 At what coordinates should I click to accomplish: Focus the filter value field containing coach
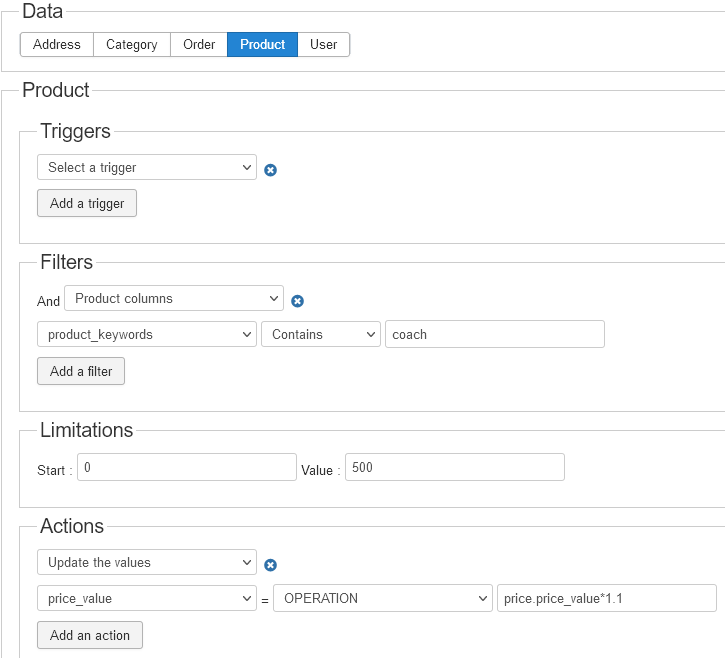[494, 334]
